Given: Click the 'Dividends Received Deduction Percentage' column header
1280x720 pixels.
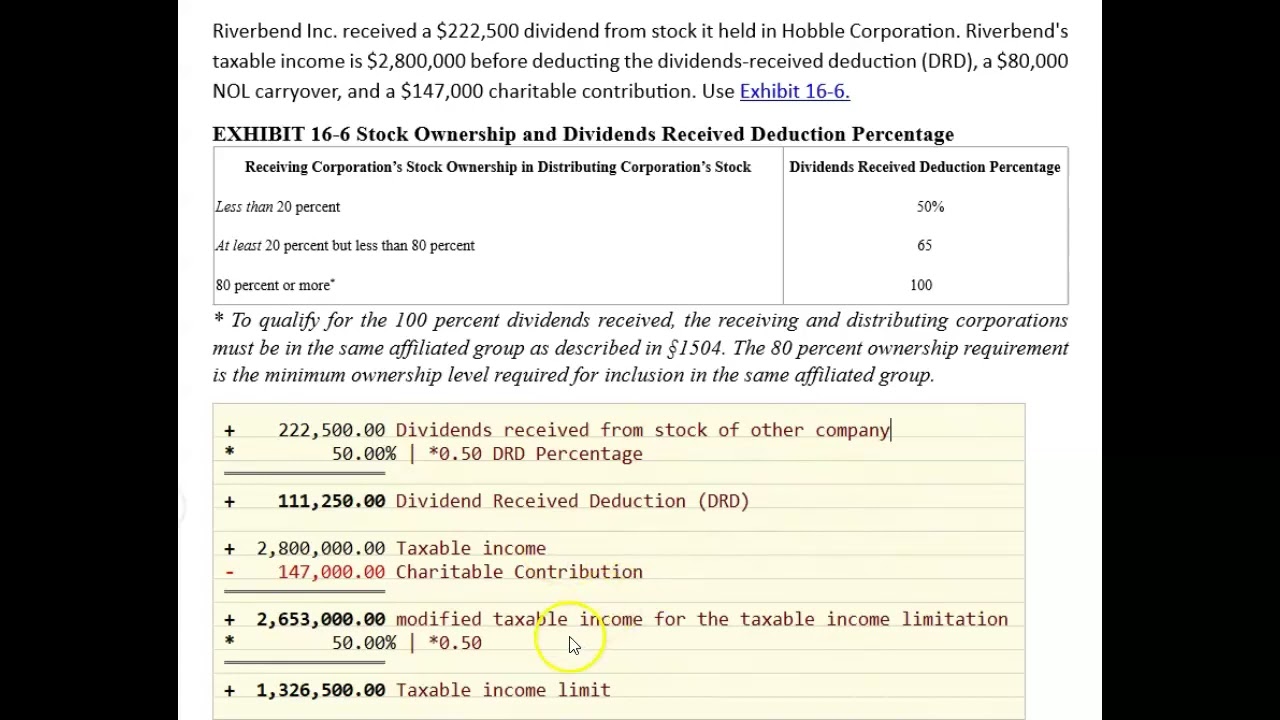Looking at the screenshot, I should (925, 167).
